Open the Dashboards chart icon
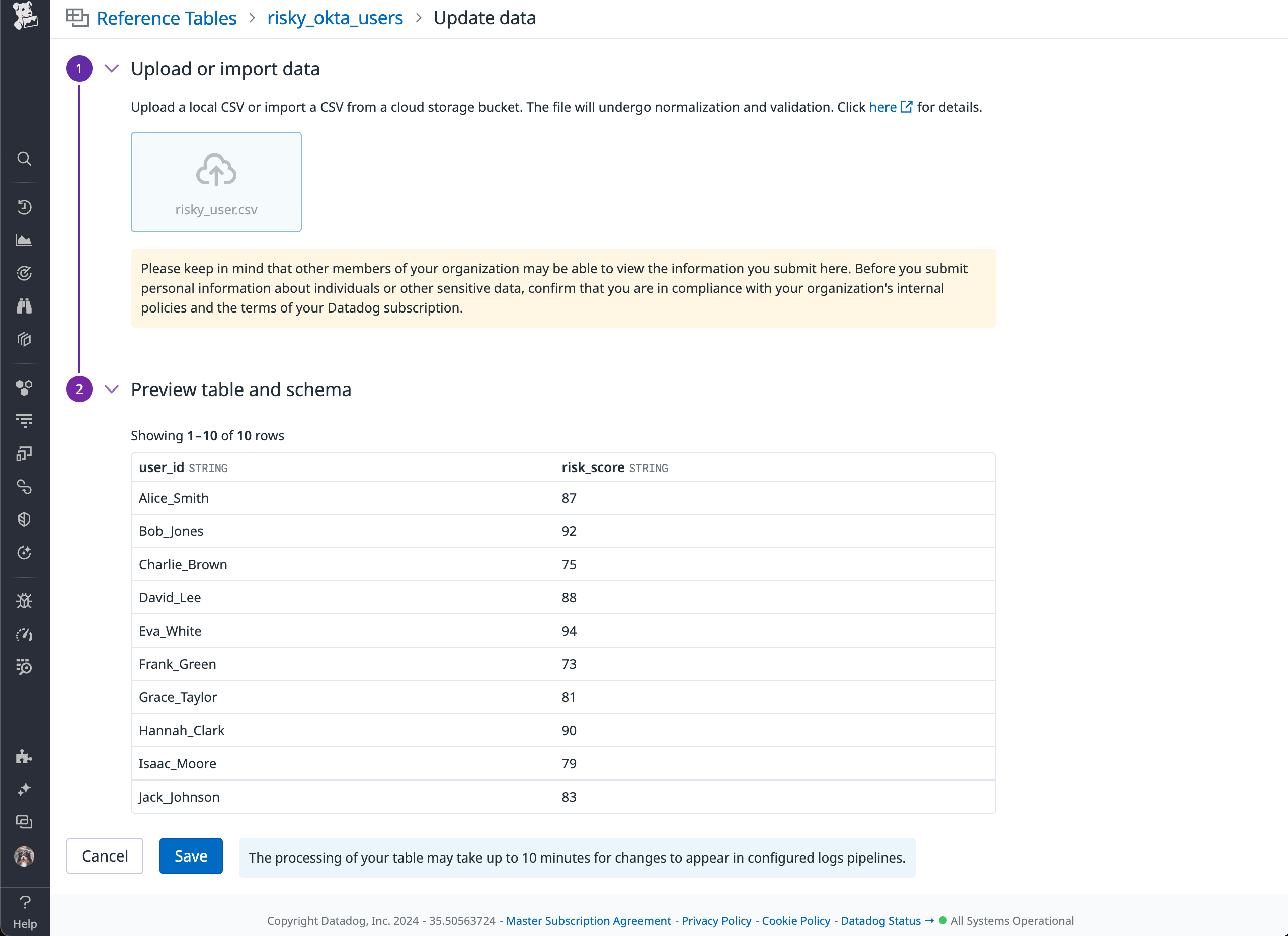 pyautogui.click(x=25, y=239)
